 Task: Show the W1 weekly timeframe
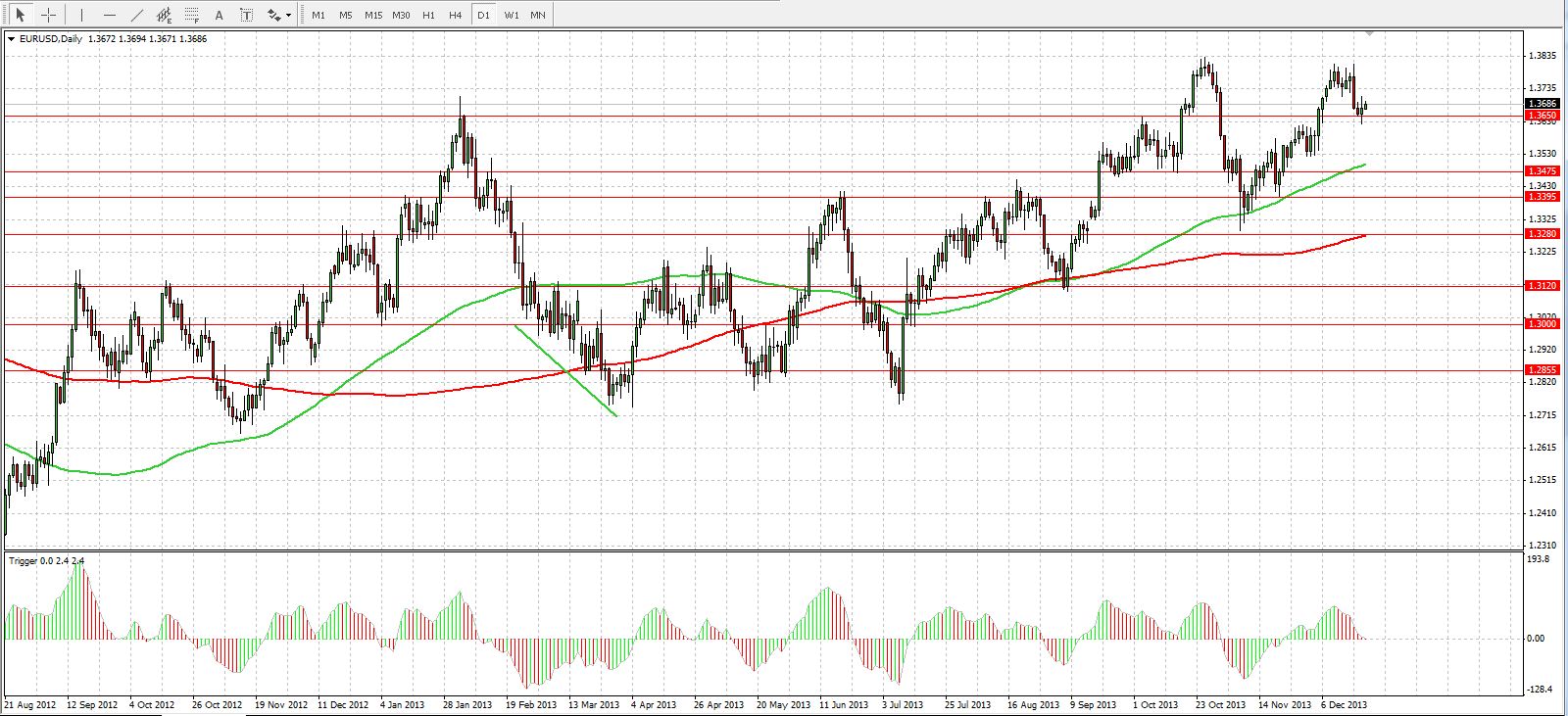click(x=512, y=15)
